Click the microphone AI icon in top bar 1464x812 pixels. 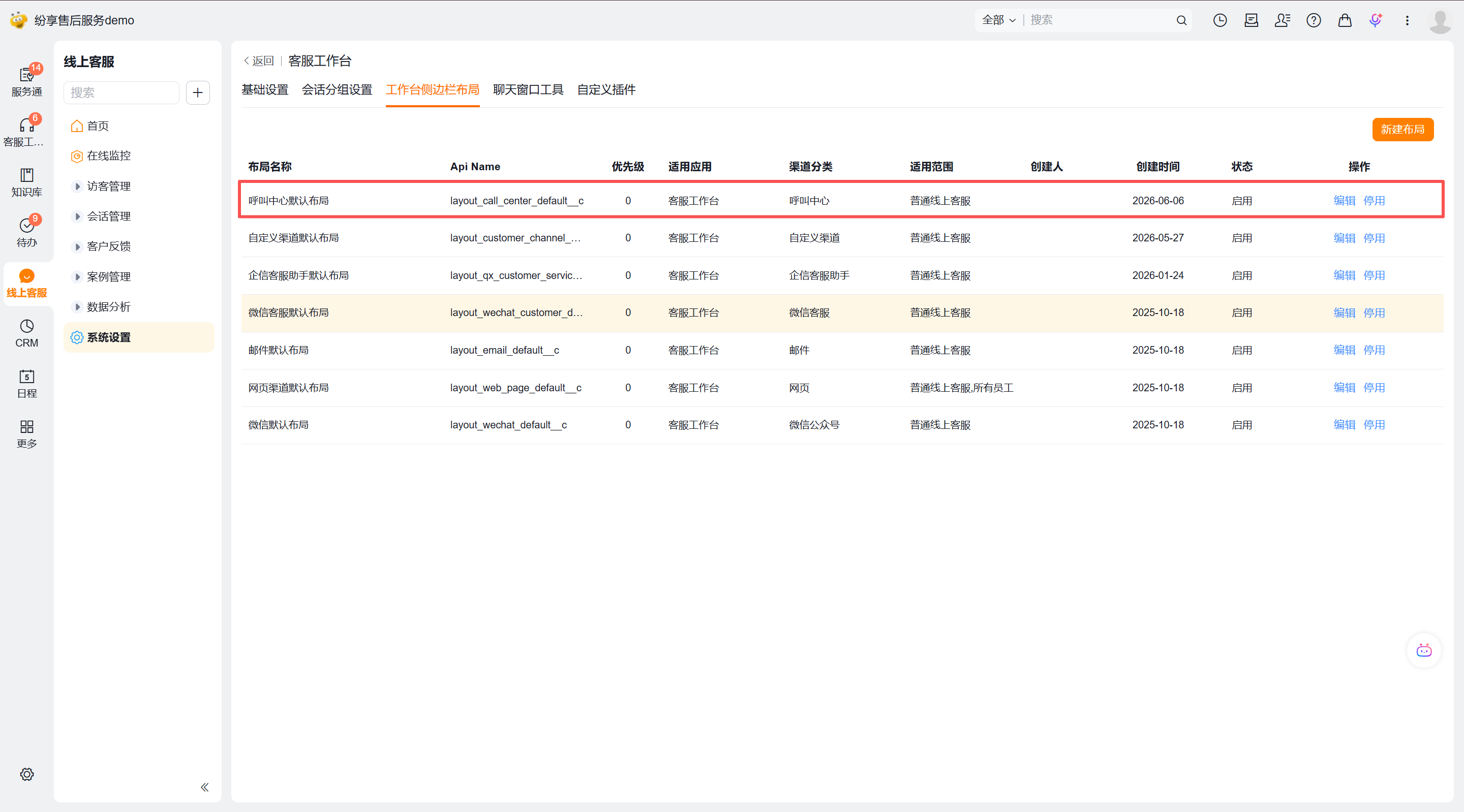tap(1376, 20)
